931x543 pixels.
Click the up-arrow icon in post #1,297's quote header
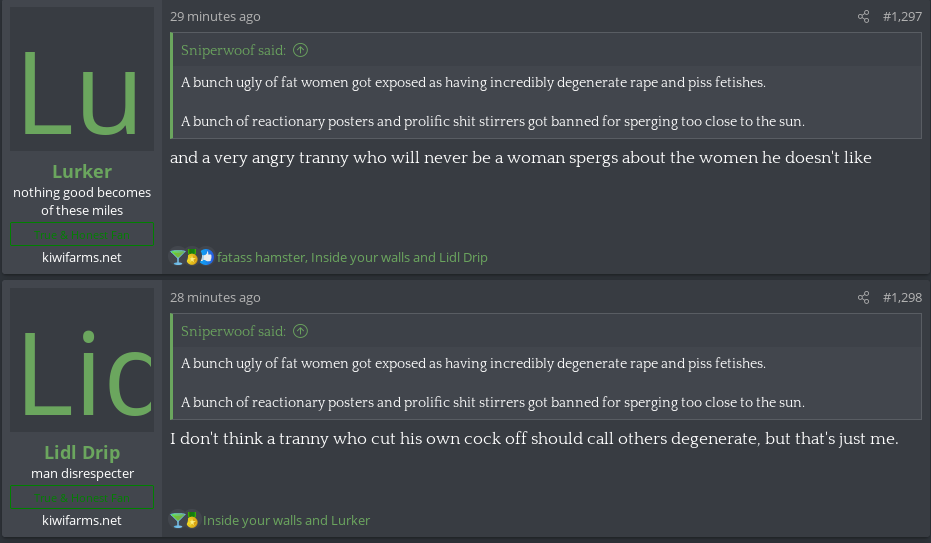301,50
